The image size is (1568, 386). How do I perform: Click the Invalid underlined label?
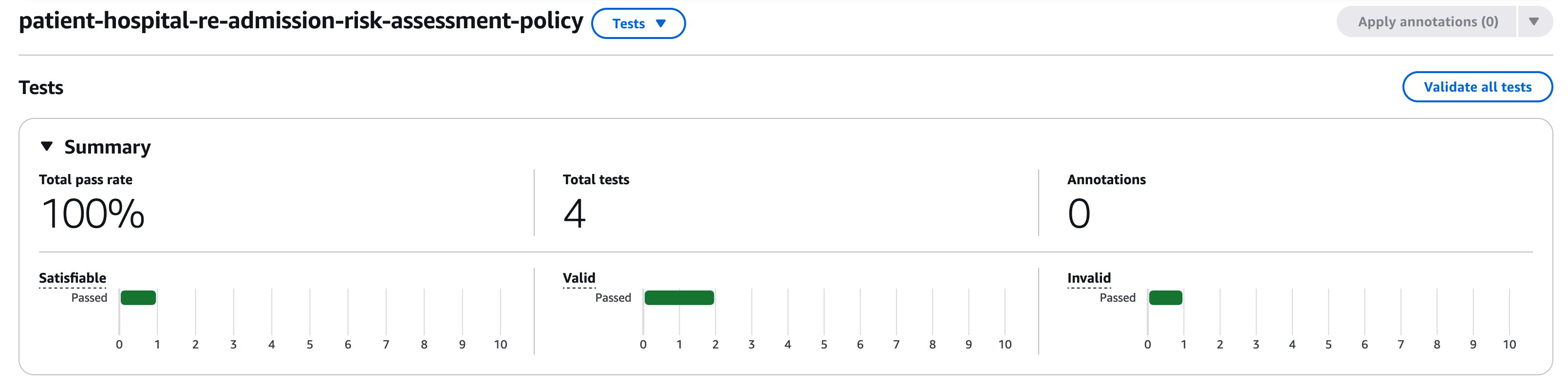[x=1089, y=278]
